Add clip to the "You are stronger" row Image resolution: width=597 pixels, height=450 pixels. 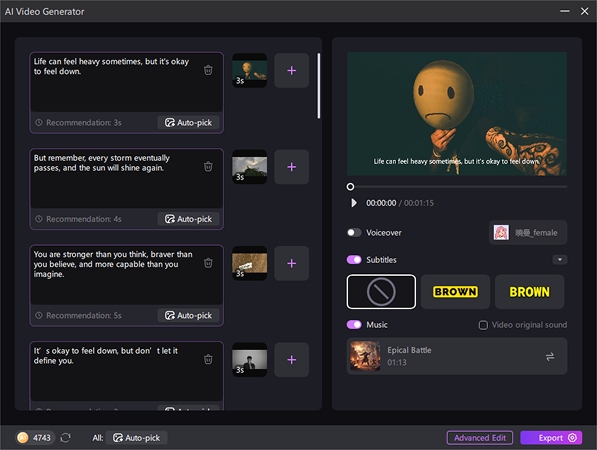(x=292, y=263)
